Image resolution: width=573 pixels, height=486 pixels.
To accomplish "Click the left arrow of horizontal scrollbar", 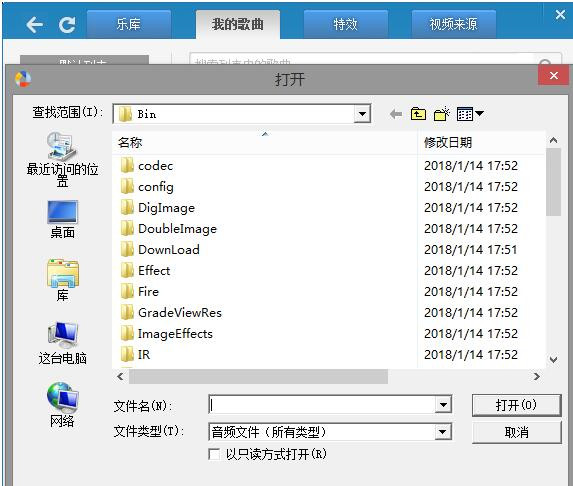I will pyautogui.click(x=120, y=376).
